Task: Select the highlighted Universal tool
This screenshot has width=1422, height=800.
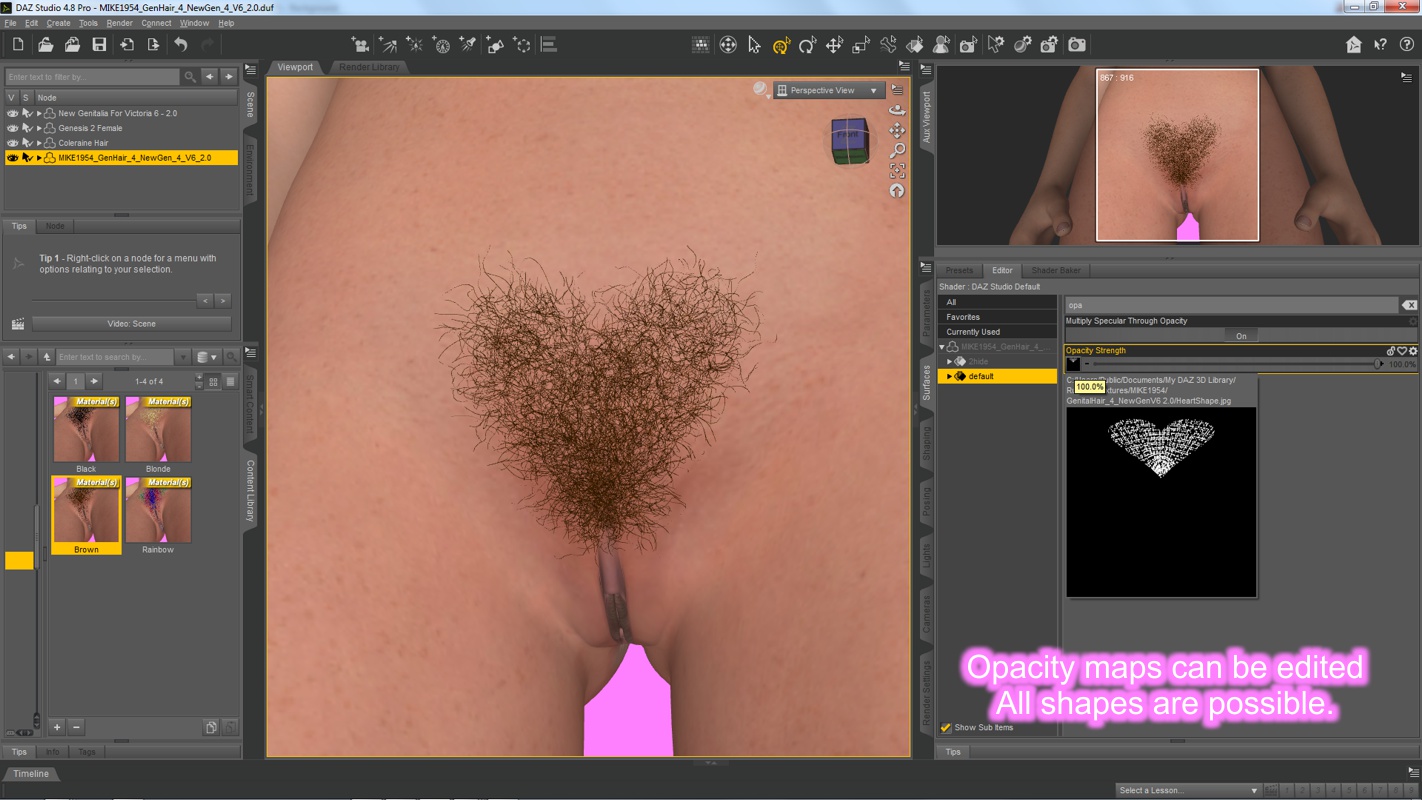Action: click(x=781, y=45)
